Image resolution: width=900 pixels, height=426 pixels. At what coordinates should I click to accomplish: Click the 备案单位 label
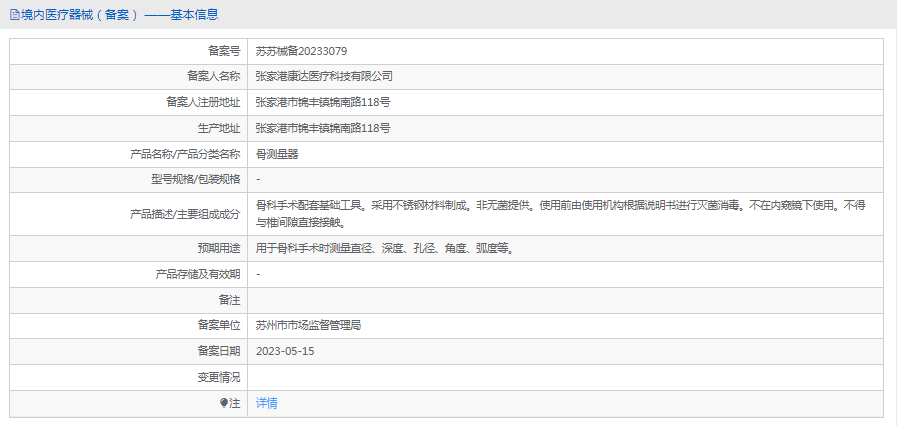(219, 326)
